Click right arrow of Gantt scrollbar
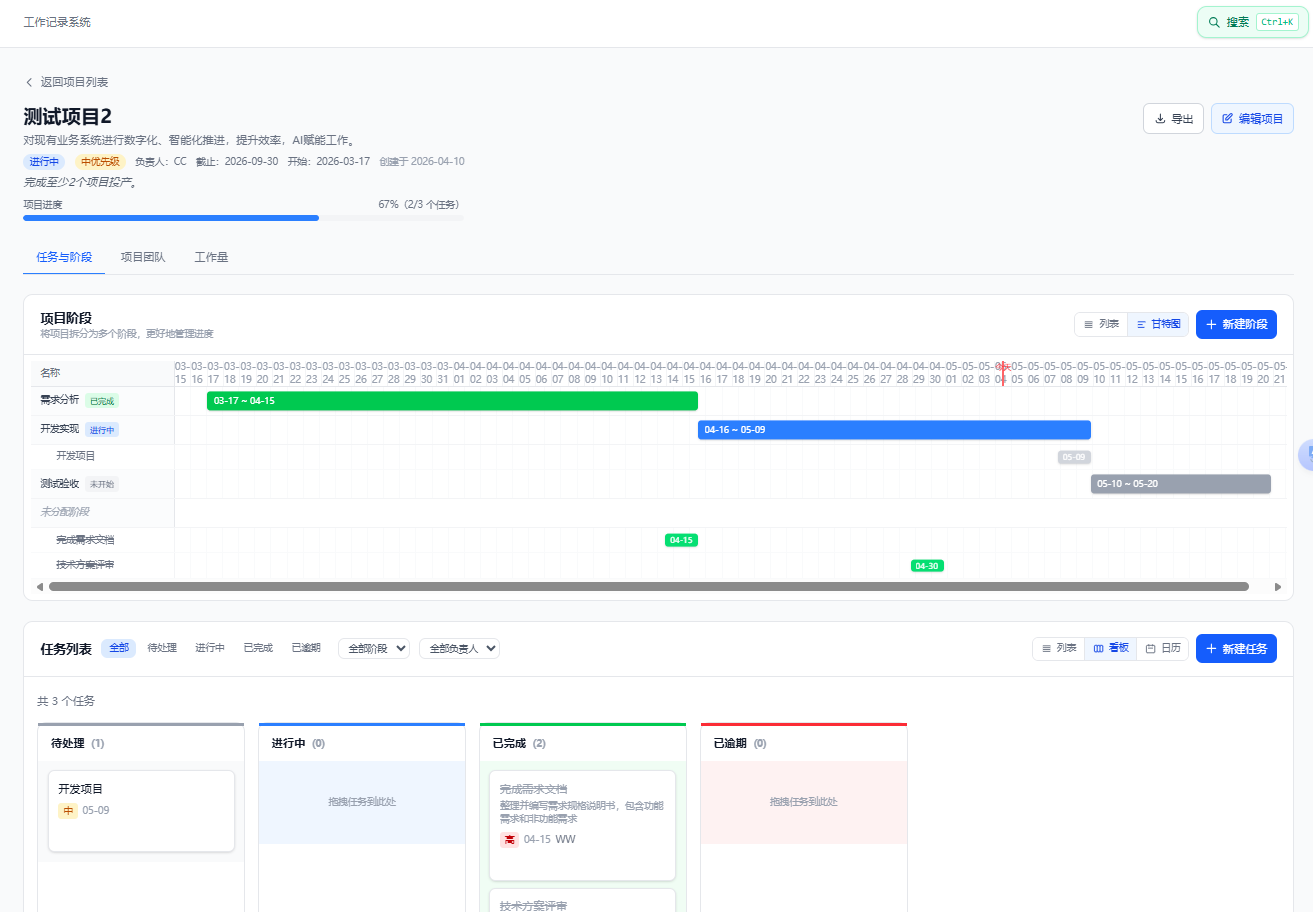The image size is (1313, 912). point(1278,587)
